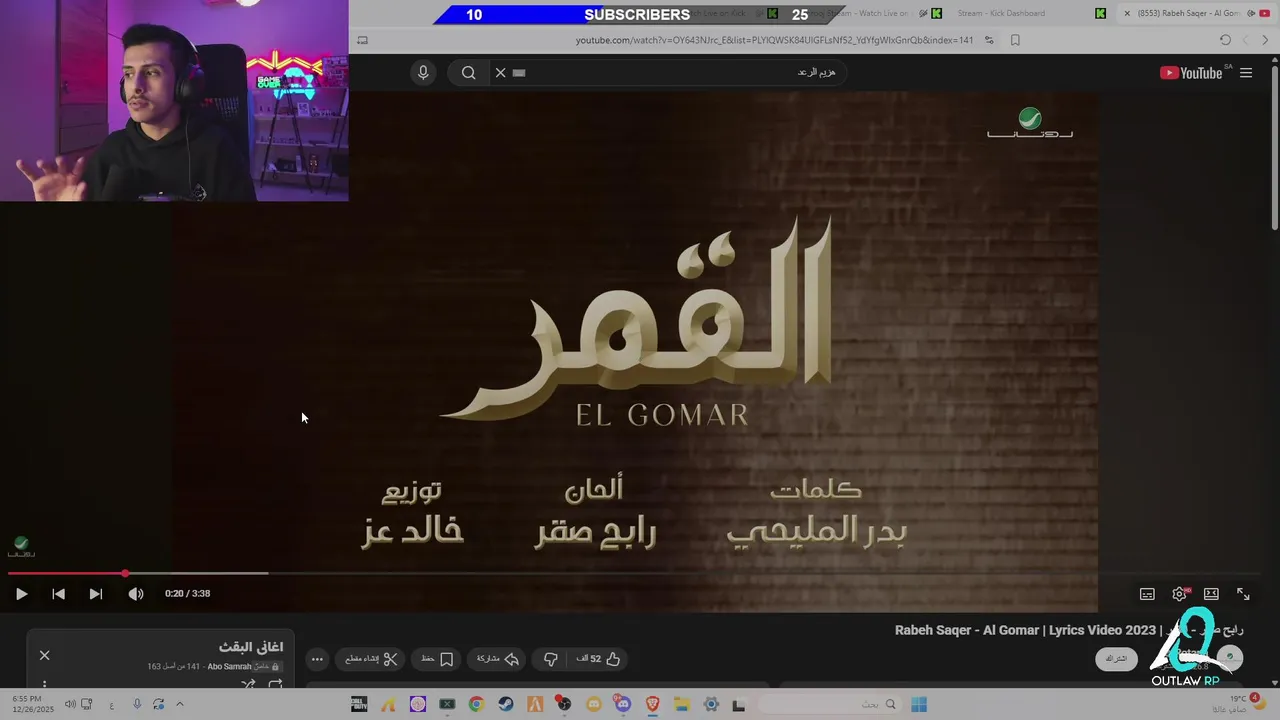Click the YouTube search magnifier button
The image size is (1280, 720).
coord(468,72)
